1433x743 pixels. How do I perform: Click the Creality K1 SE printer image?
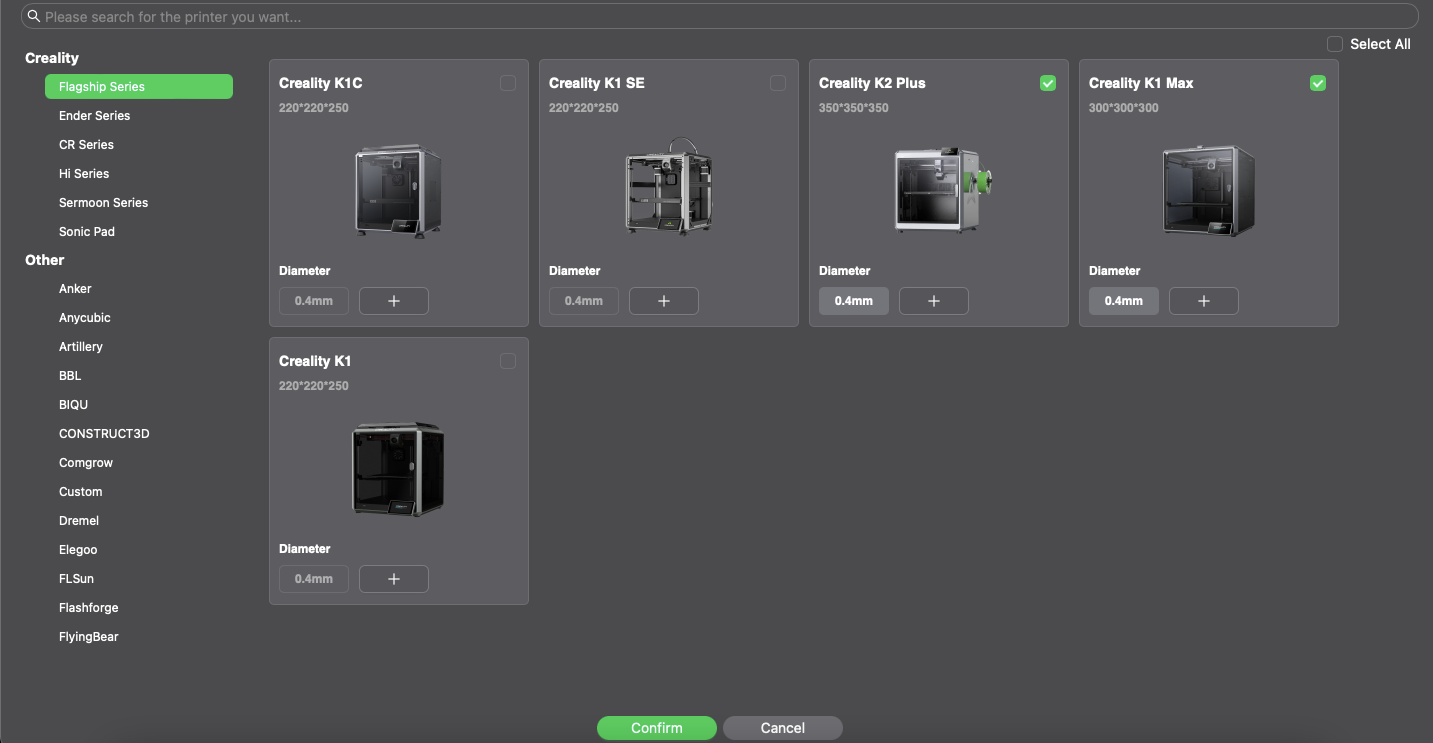668,187
